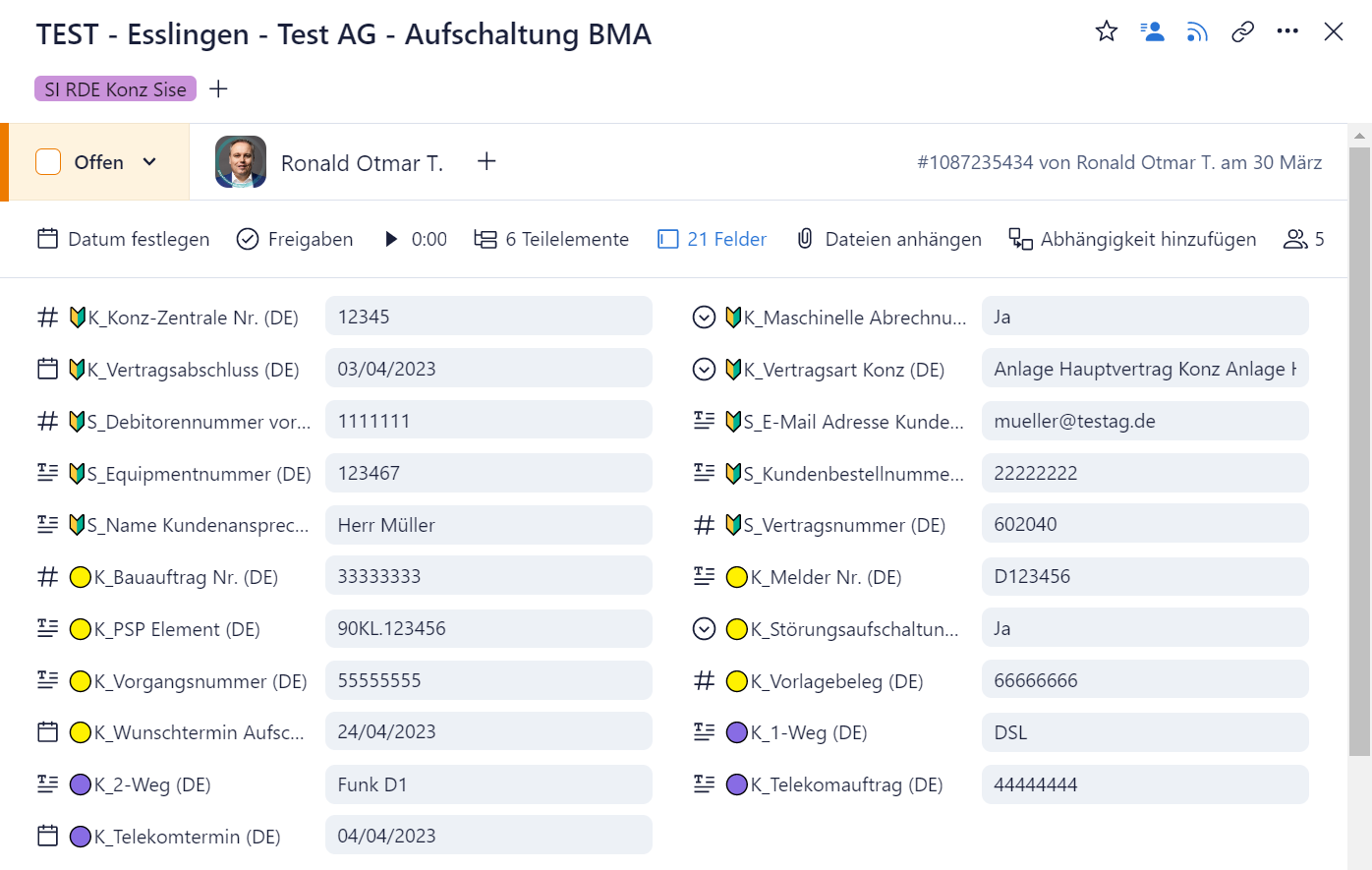Open the shared users icon showing 5
Viewport: 1372px width, 870px height.
1303,239
